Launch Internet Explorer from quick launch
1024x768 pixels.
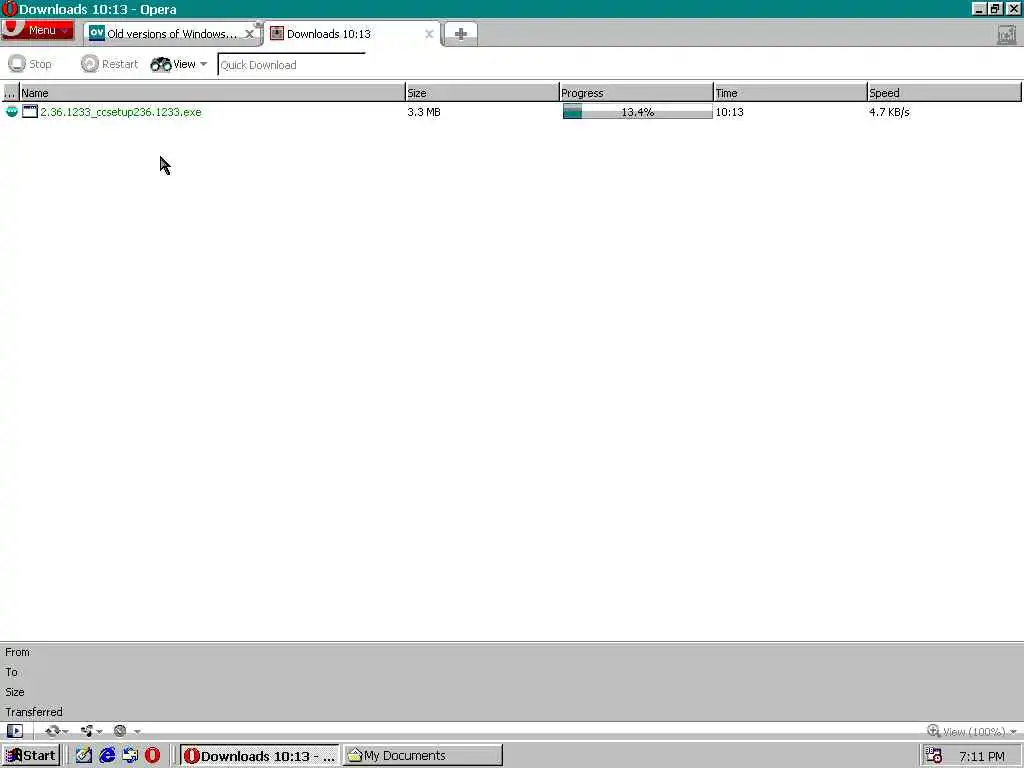tap(107, 756)
